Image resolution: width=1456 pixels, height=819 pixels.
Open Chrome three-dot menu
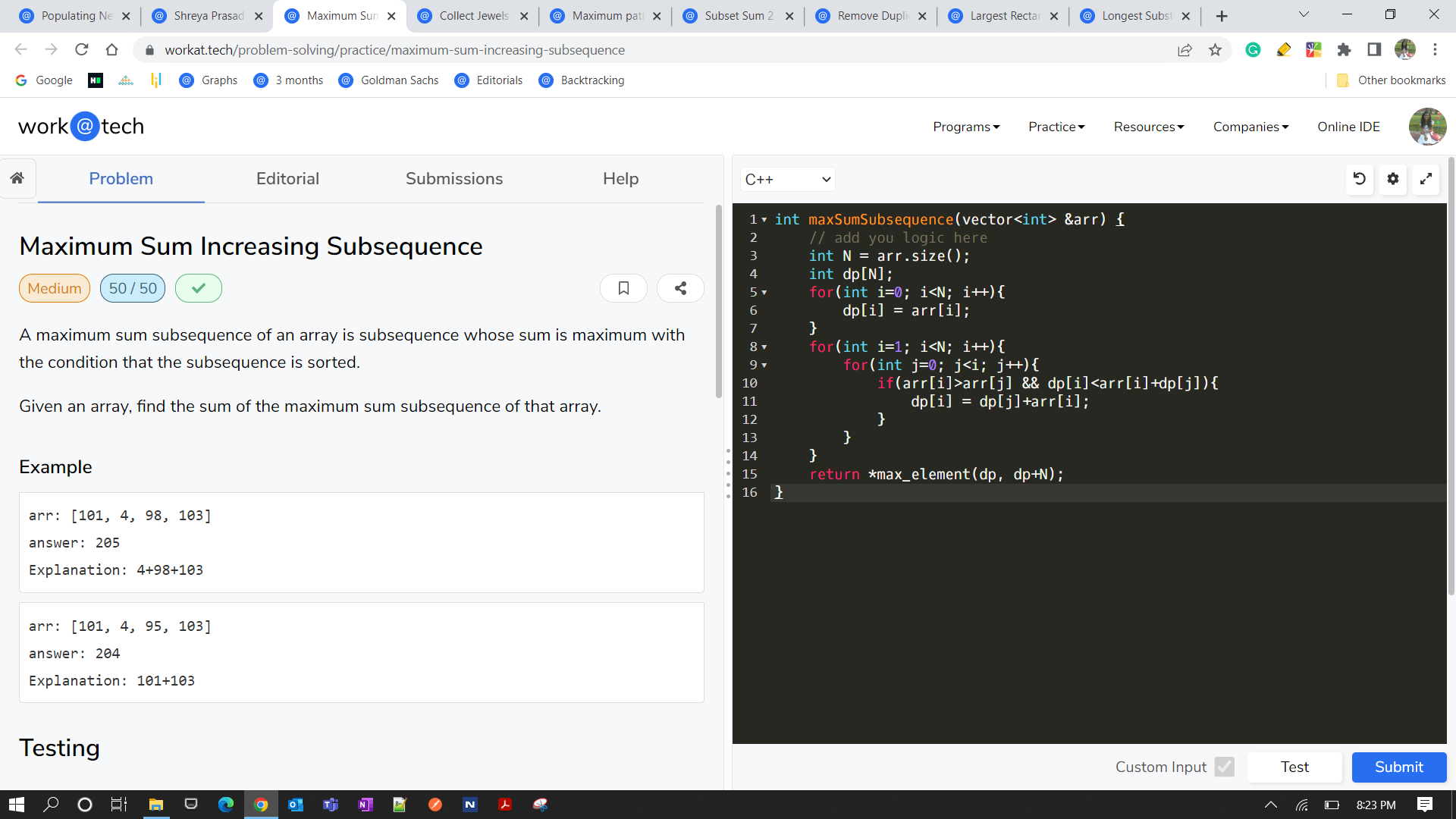1435,50
